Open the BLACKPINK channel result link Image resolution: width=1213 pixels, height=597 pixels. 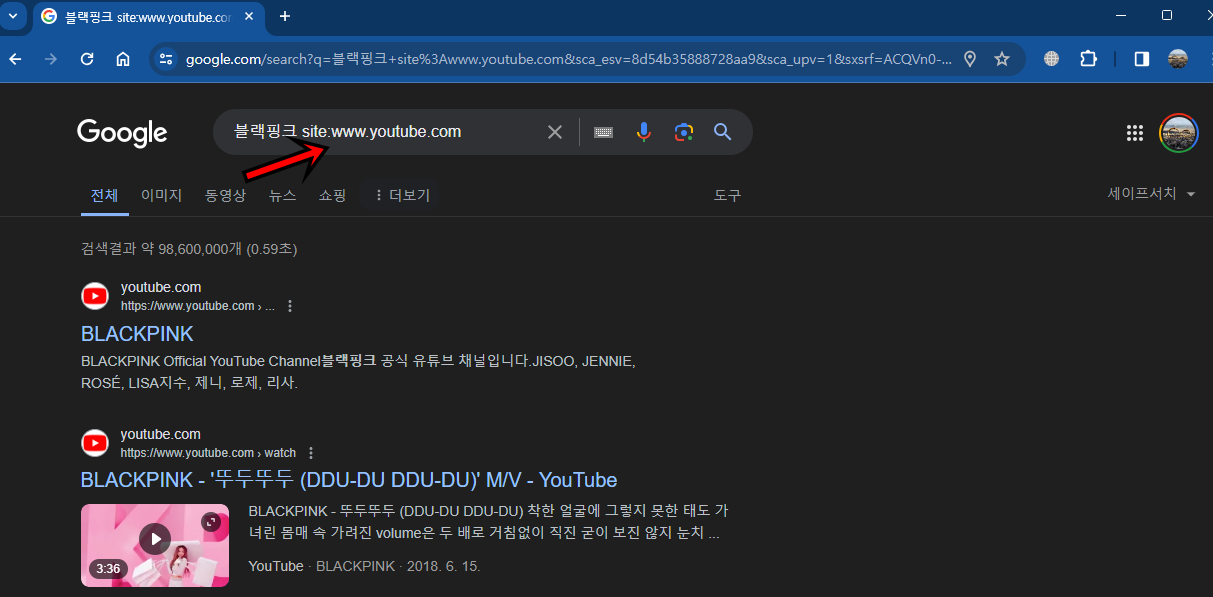click(x=137, y=334)
